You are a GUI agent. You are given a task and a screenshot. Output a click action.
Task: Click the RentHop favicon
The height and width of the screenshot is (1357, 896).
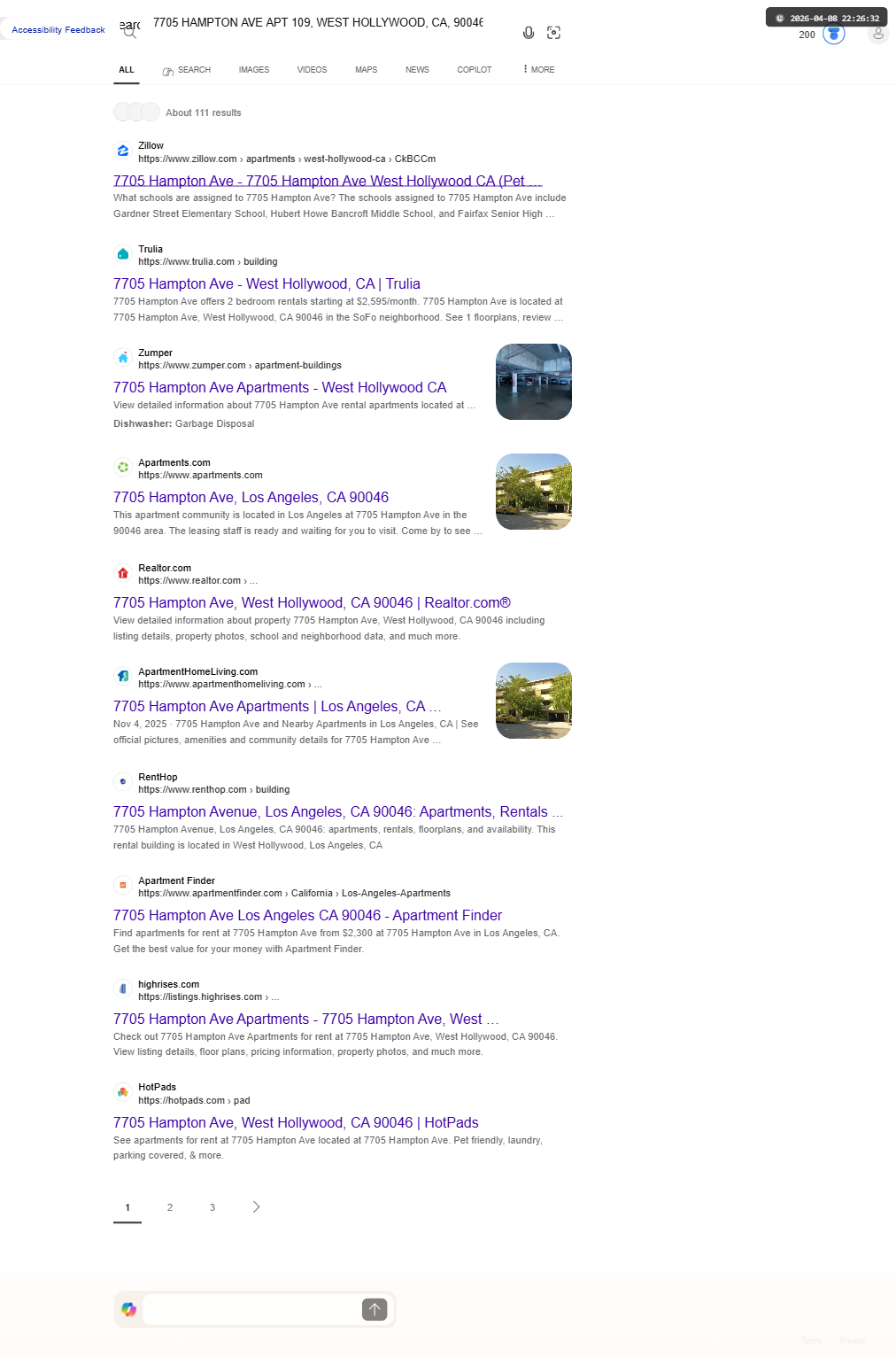[123, 782]
